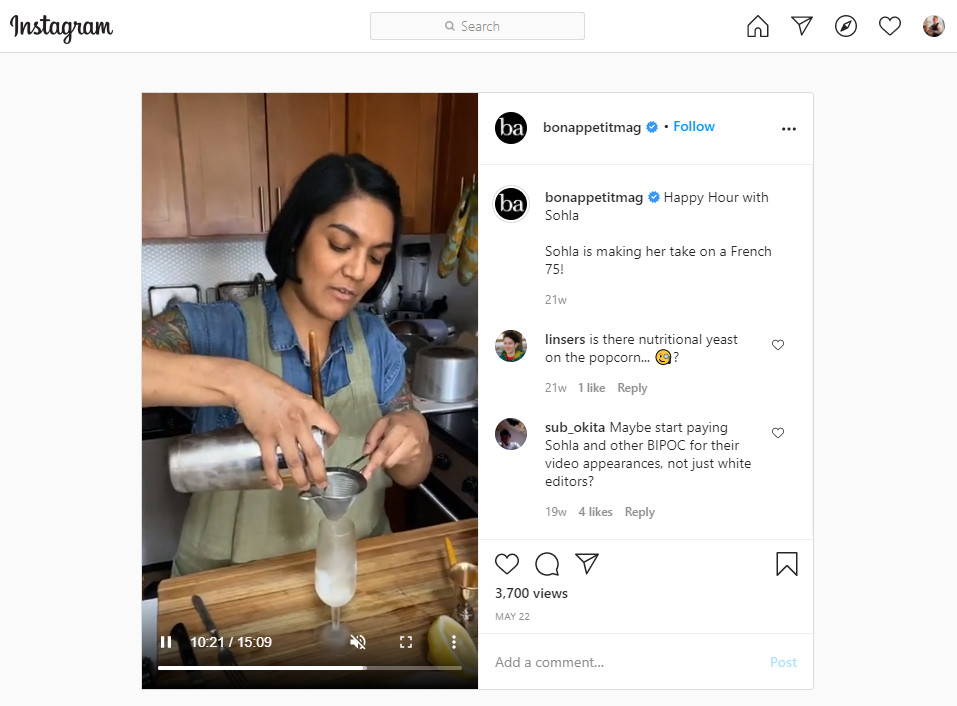Like the post with the heart icon
Viewport: 957px width, 706px height.
(x=507, y=564)
